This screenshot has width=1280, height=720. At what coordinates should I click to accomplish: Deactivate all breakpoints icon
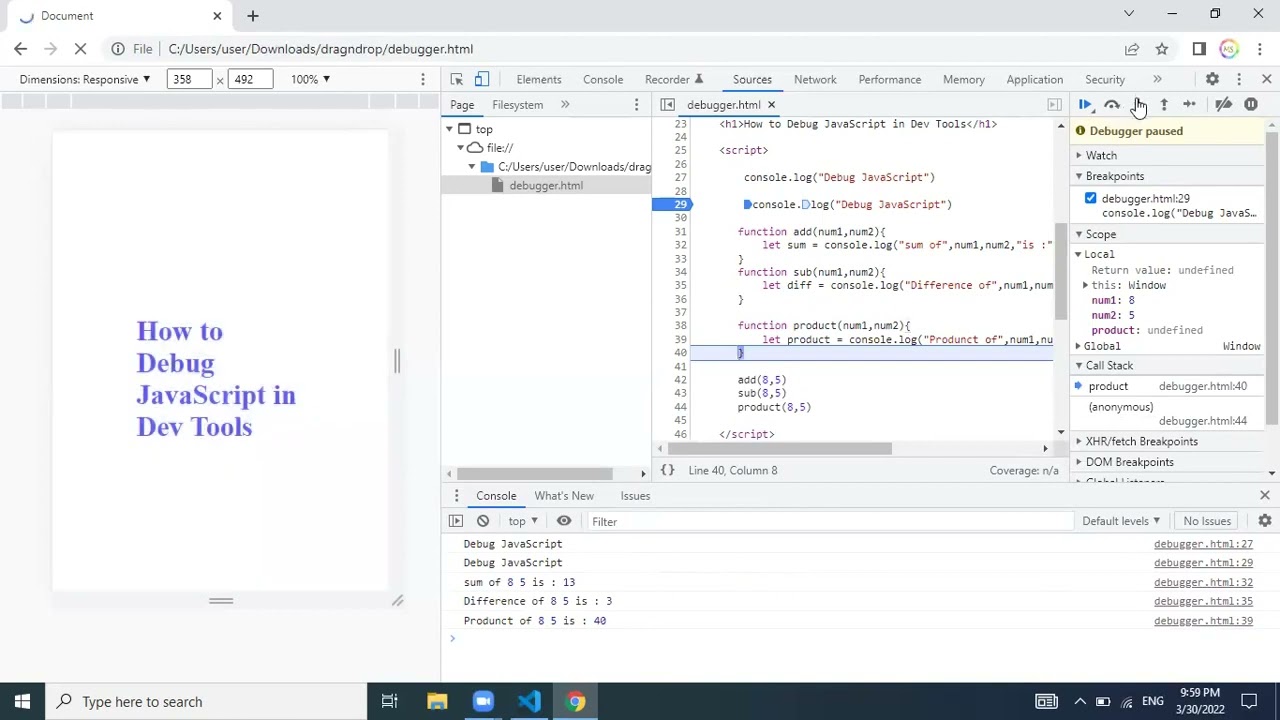(1224, 105)
